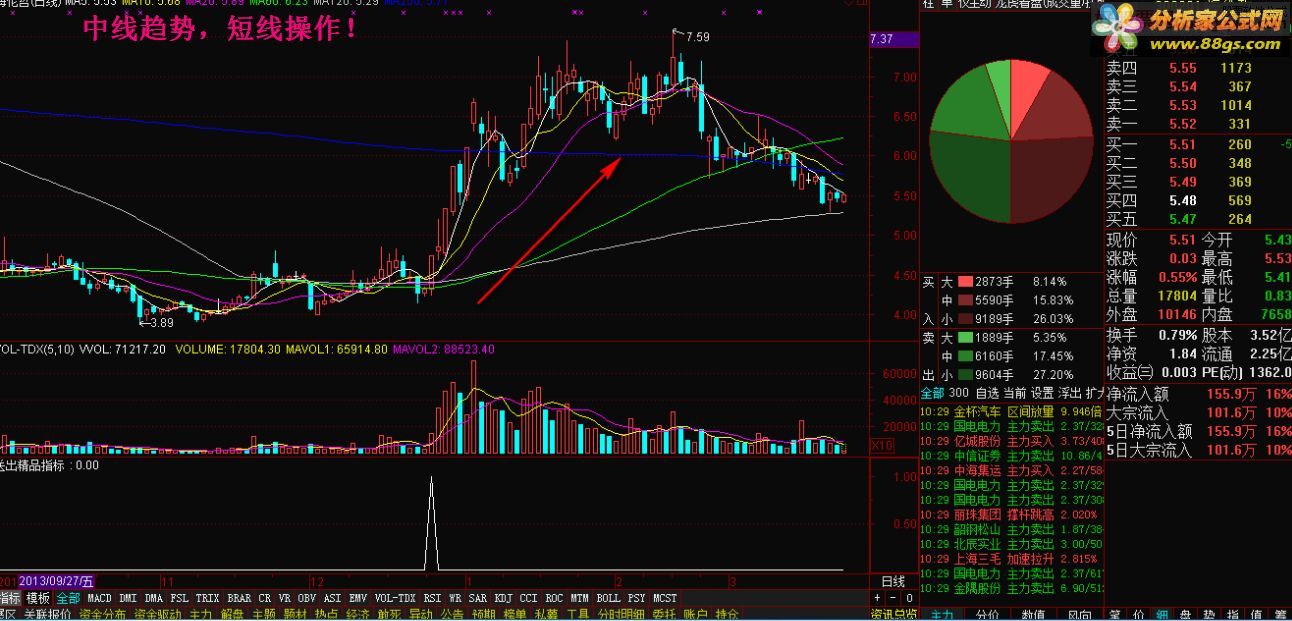Select the 自选 news filter
Screen dimensions: 1292x621
pyautogui.click(x=986, y=393)
